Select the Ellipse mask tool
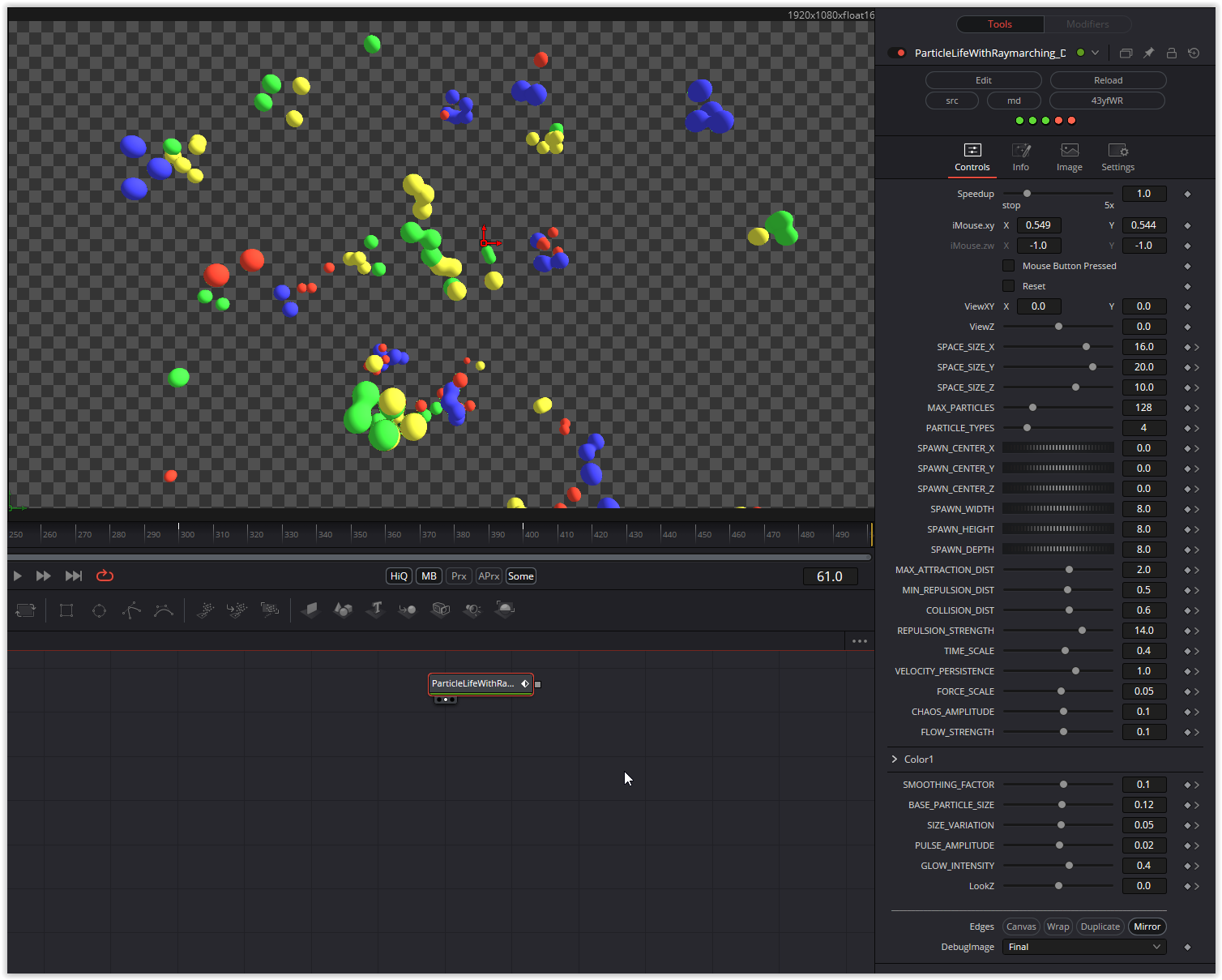This screenshot has width=1222, height=980. click(x=99, y=610)
